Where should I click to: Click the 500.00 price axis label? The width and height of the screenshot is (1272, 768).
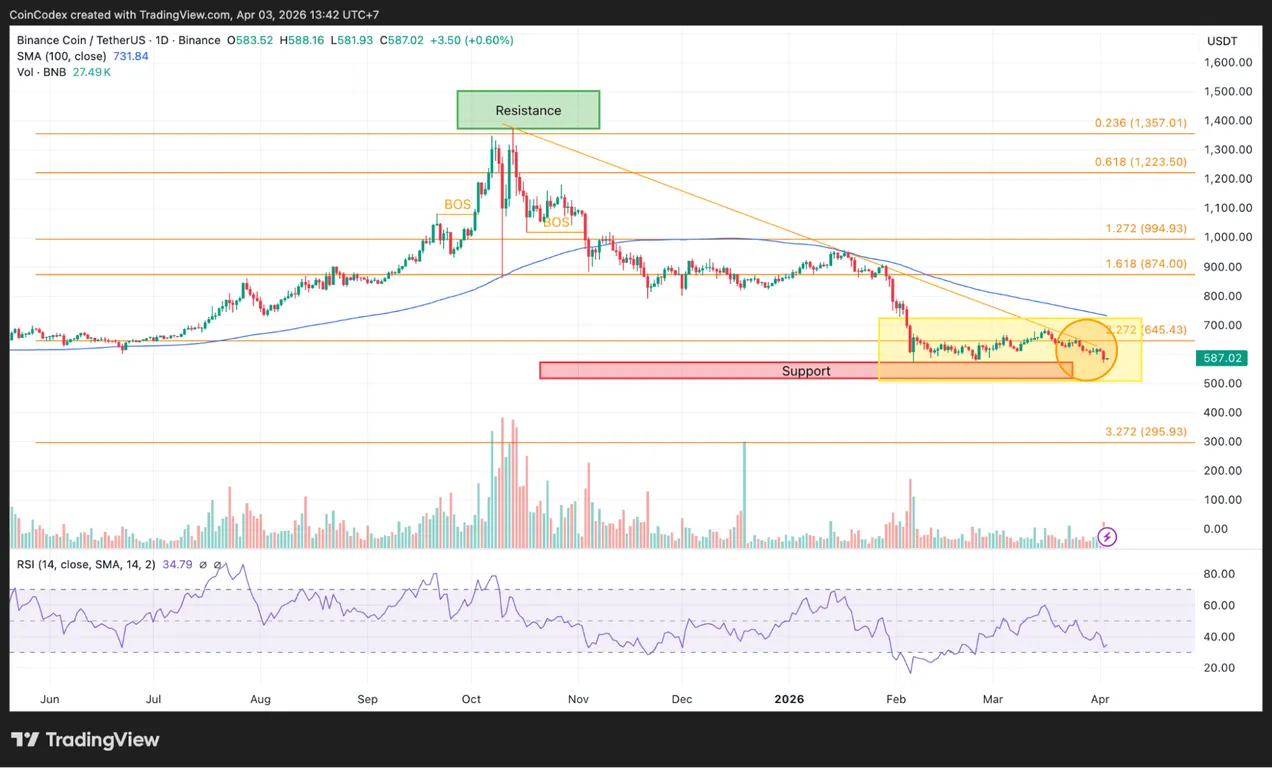point(1225,384)
